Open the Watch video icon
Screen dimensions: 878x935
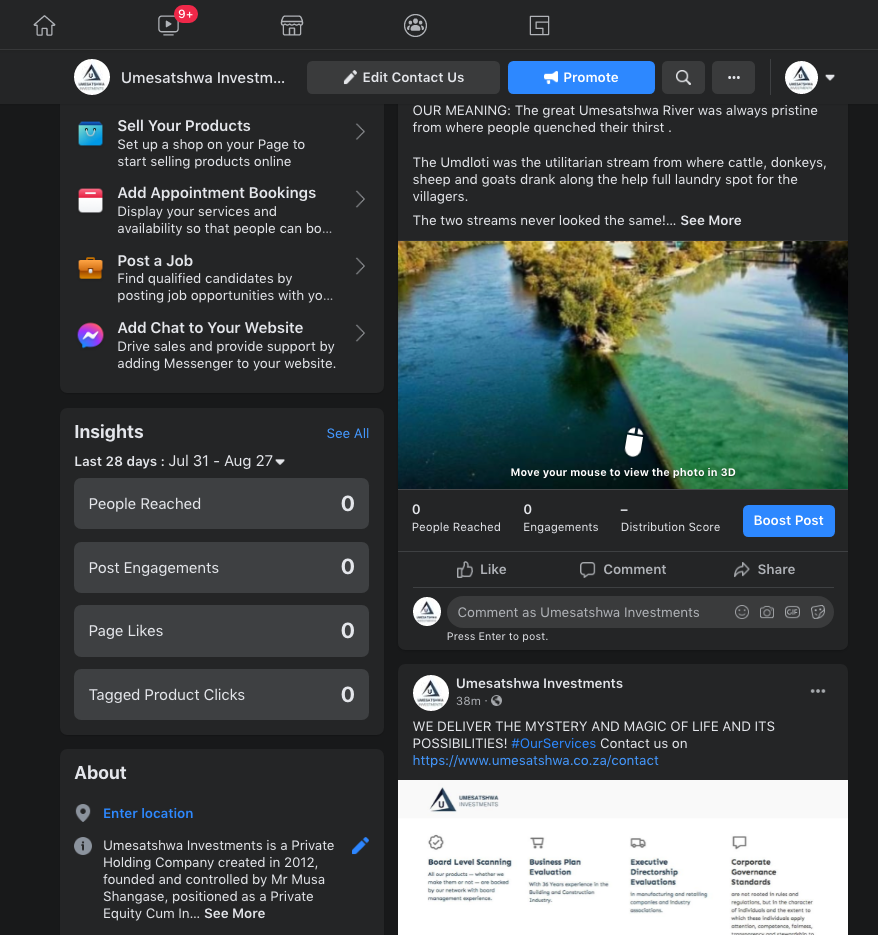click(168, 26)
